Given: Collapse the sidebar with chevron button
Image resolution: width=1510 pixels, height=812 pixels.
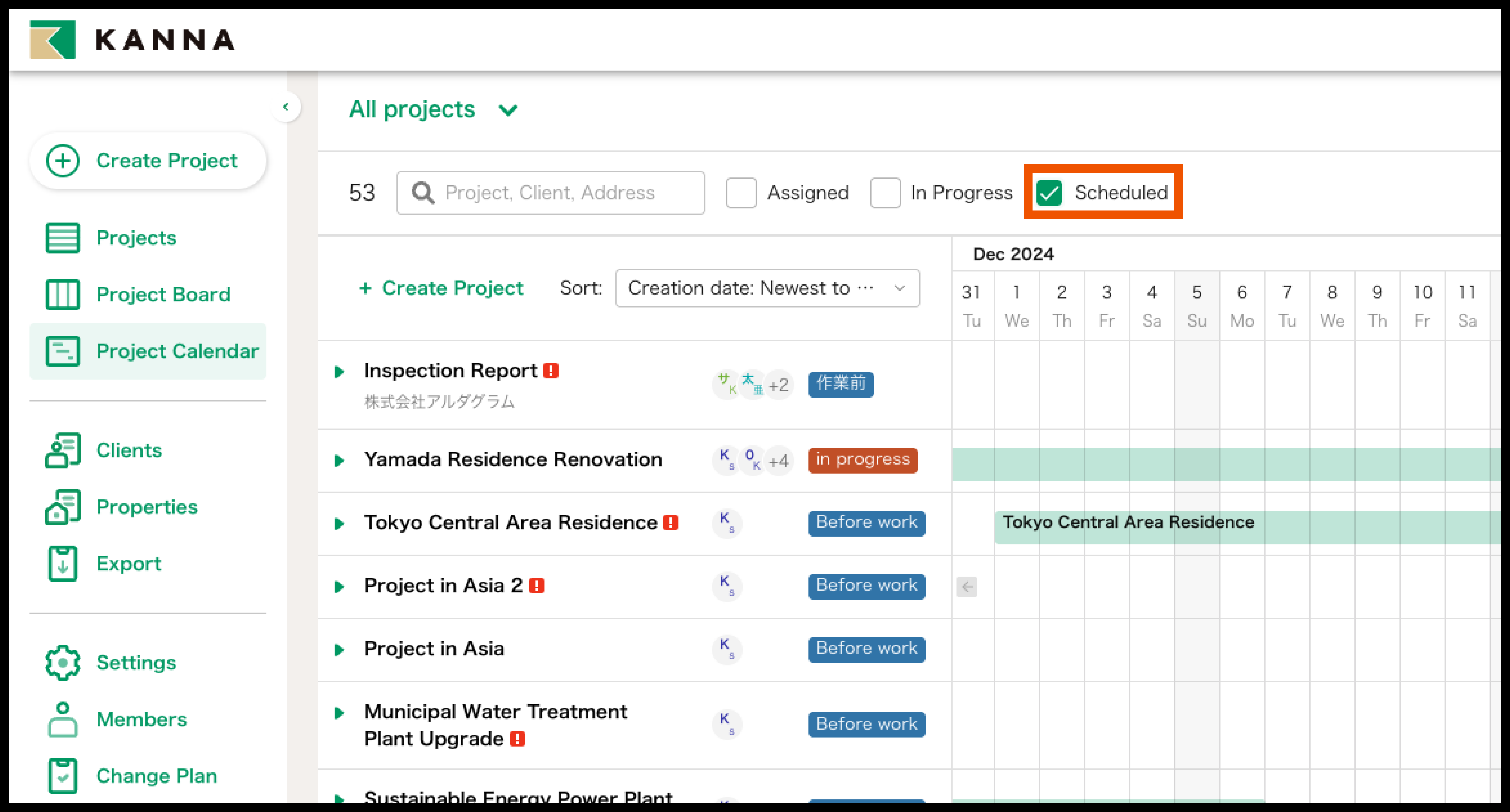Looking at the screenshot, I should coord(286,107).
